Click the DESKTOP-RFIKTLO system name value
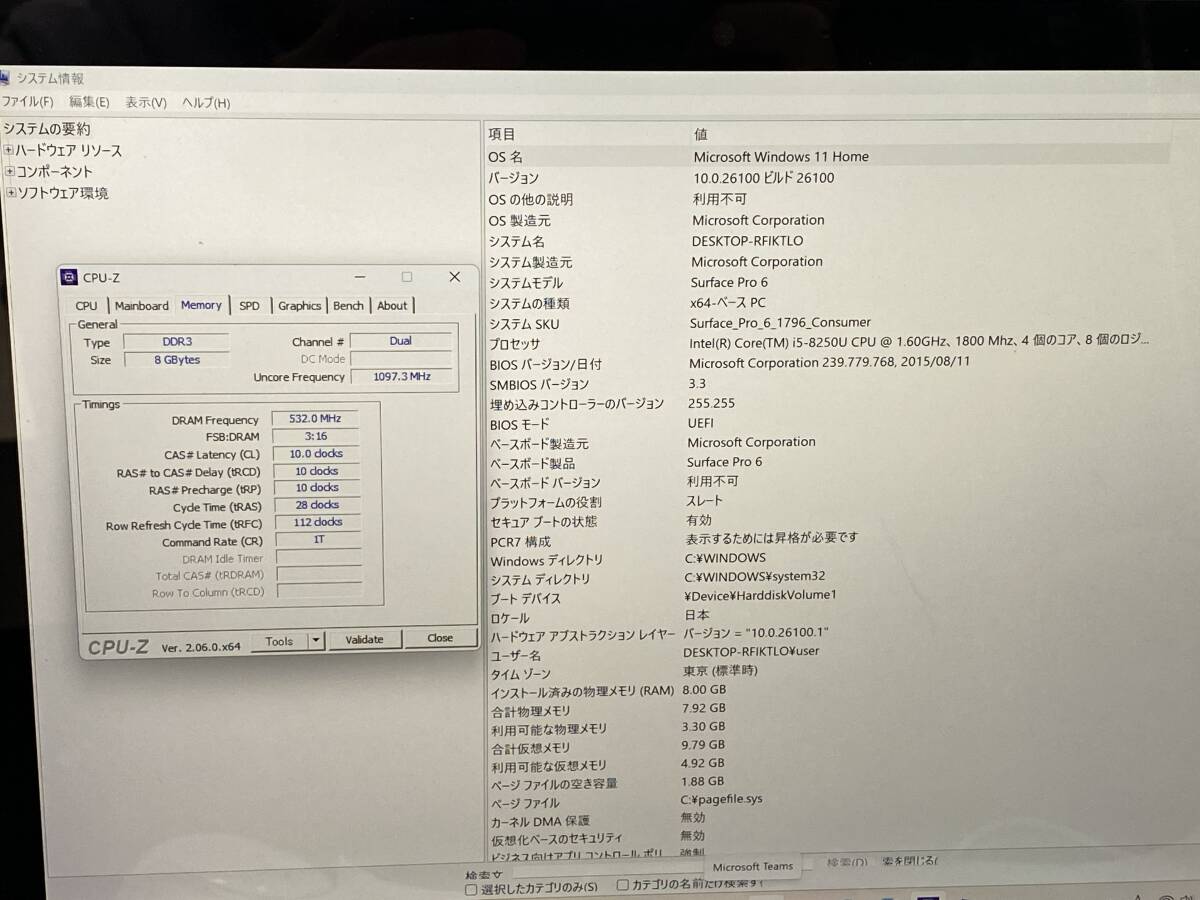Screen dimensions: 1200x900 [747, 241]
